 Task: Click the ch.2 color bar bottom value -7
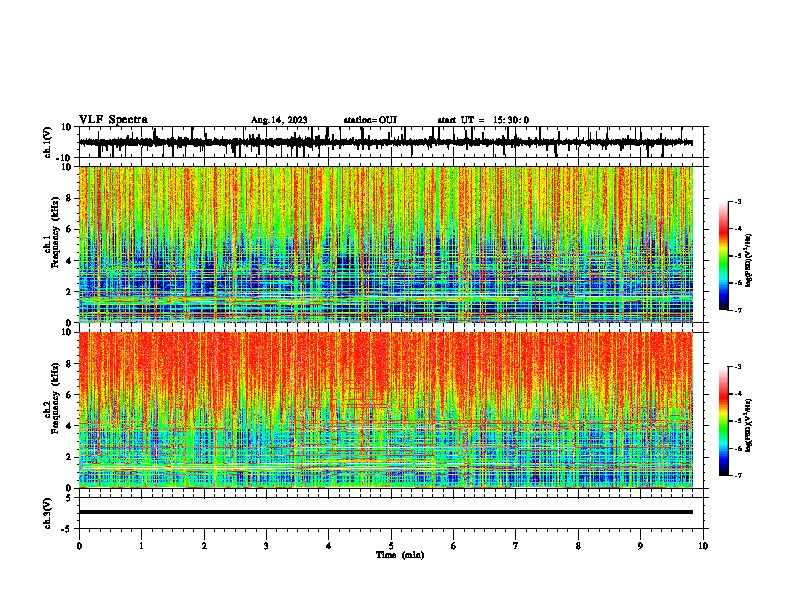737,476
